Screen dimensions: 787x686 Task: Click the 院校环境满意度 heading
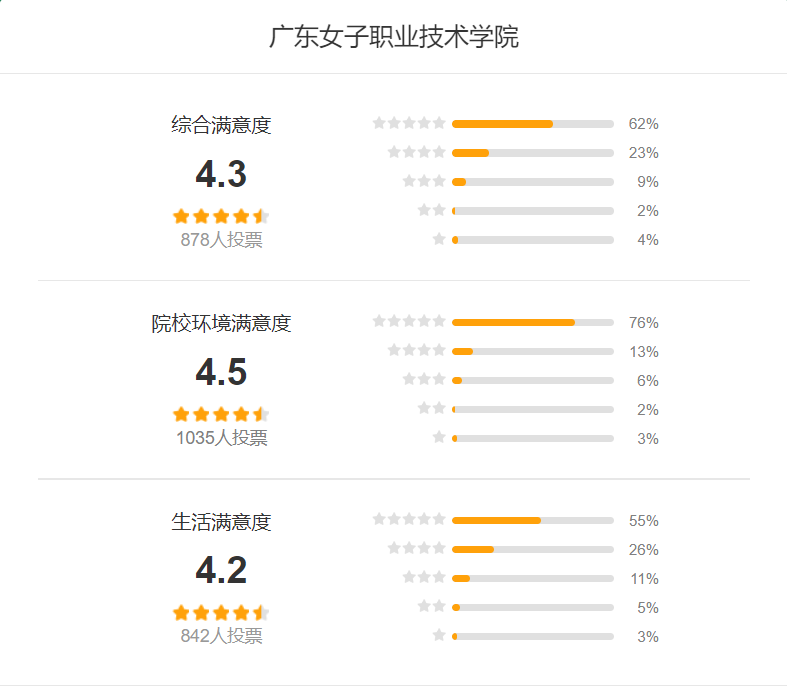tap(221, 323)
